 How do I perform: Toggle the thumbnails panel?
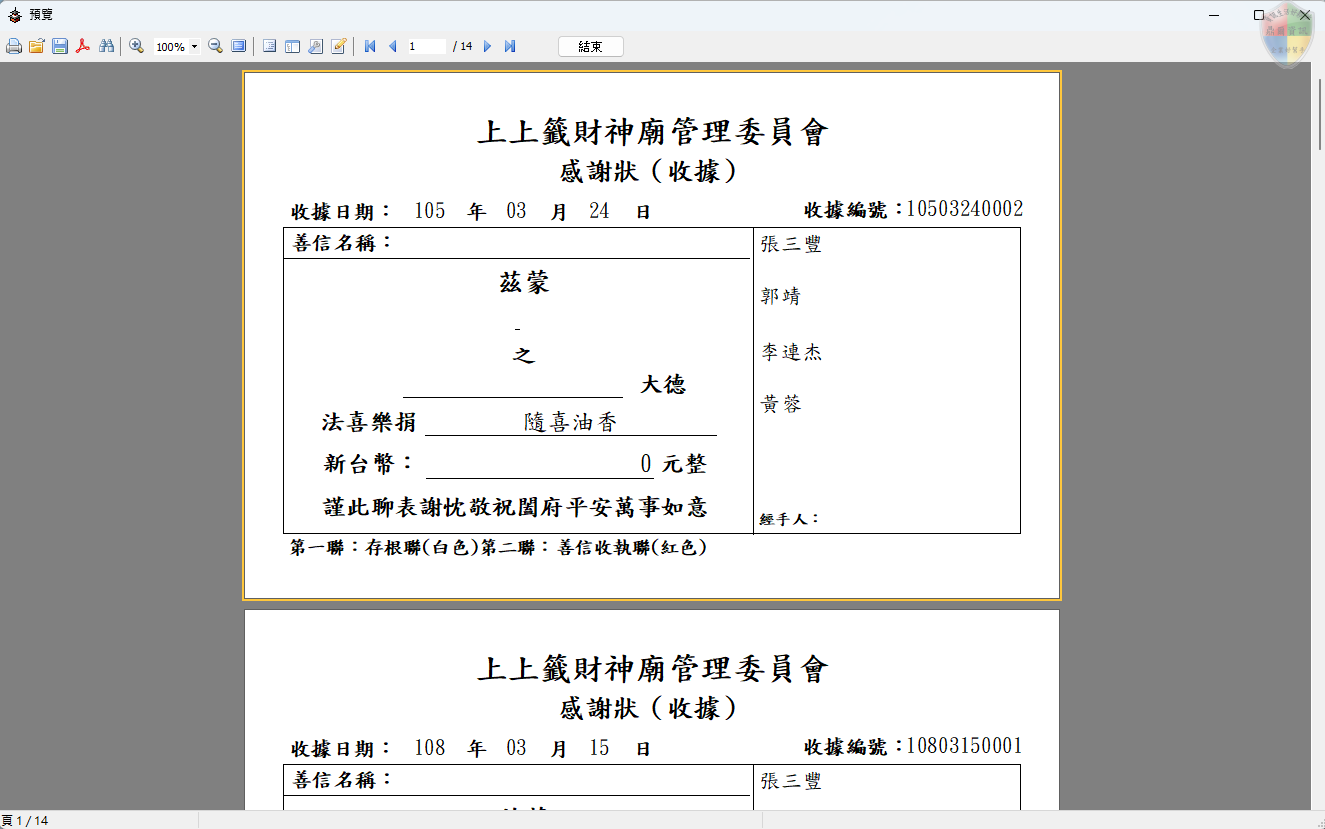tap(292, 46)
